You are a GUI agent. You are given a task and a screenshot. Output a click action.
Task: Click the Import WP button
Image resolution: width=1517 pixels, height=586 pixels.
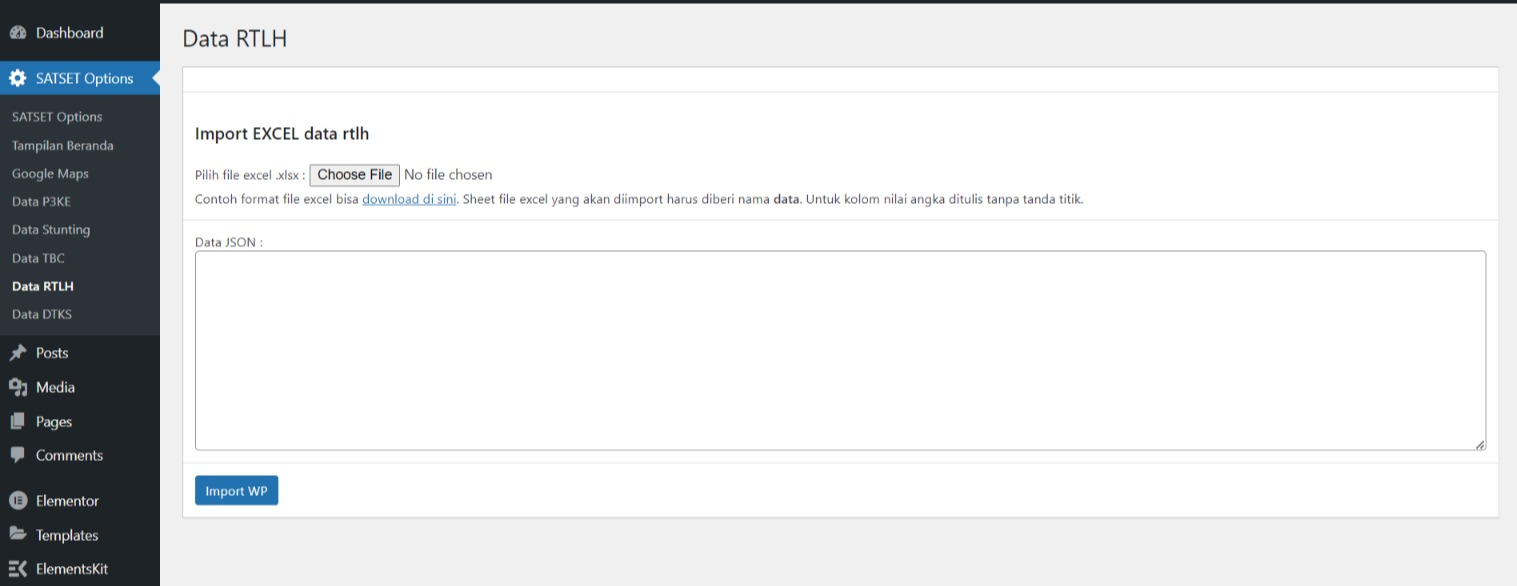pos(236,491)
